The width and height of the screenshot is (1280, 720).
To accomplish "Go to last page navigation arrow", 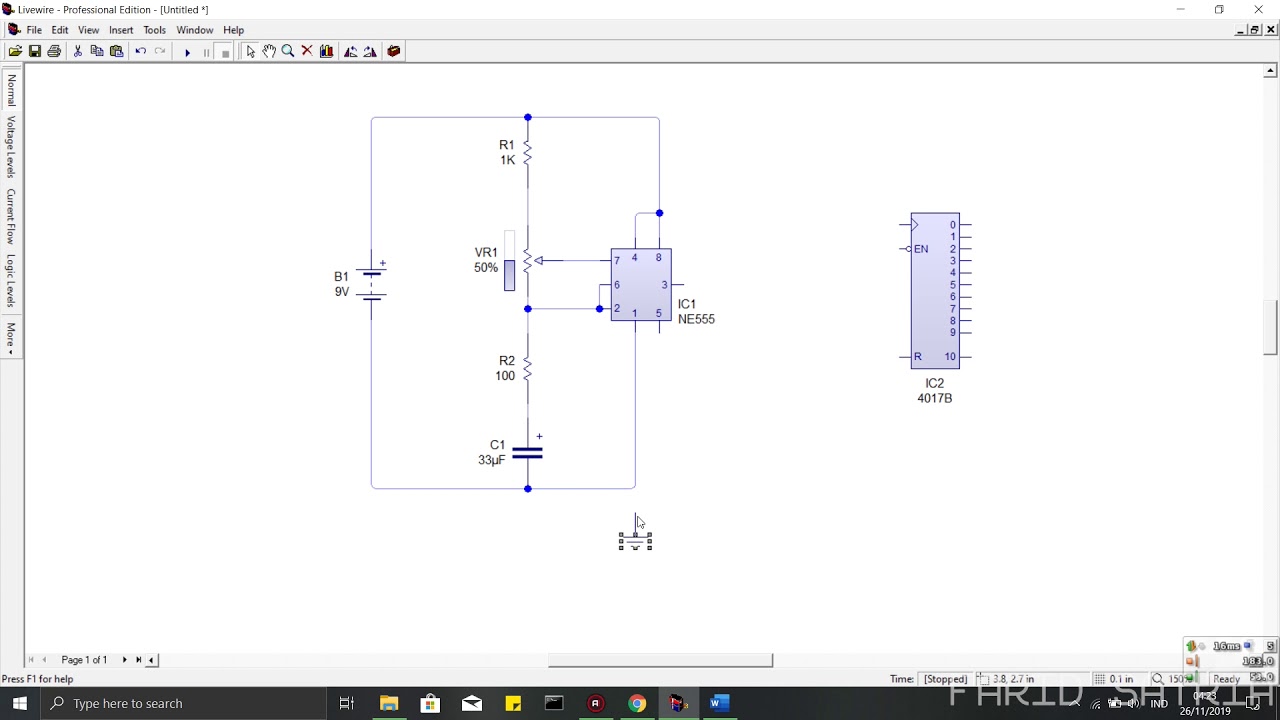I will (139, 660).
